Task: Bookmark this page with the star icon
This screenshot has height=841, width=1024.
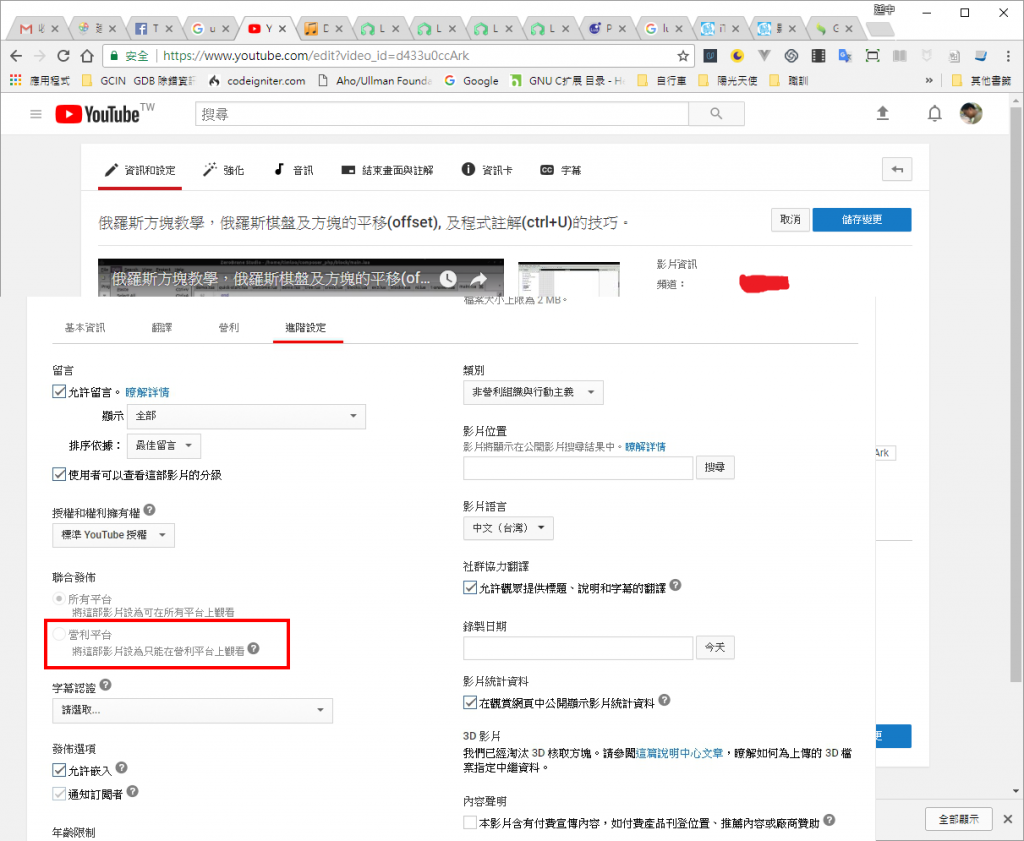Action: click(x=683, y=56)
